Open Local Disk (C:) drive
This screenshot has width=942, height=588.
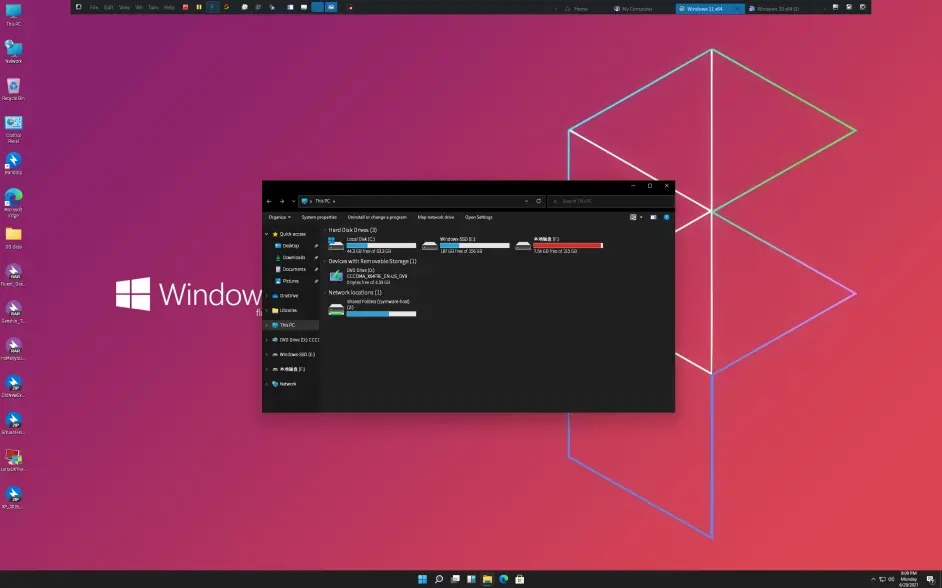(x=372, y=245)
